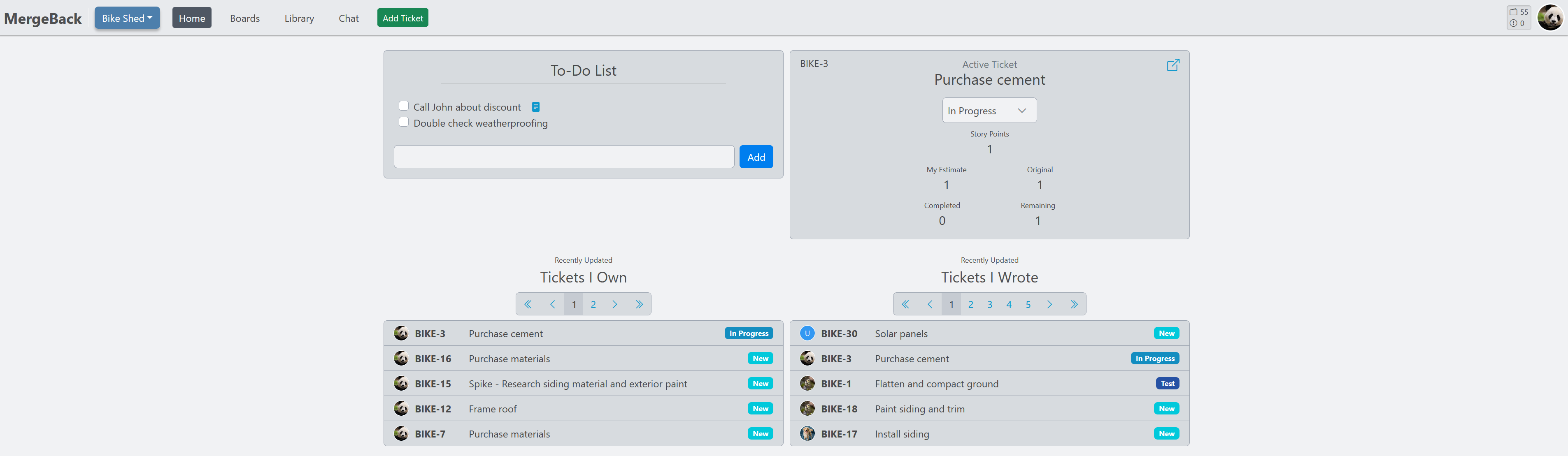Open the Chat page
1568x456 pixels.
tap(349, 18)
